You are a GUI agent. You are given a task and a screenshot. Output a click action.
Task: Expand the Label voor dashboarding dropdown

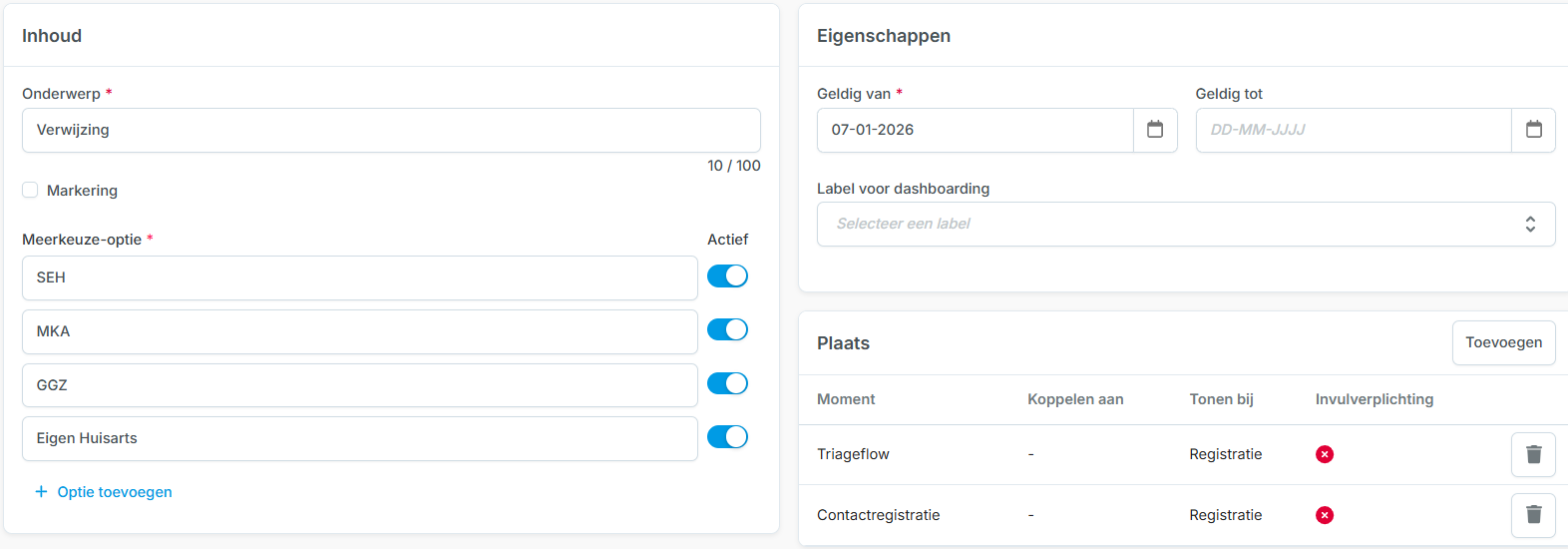(1185, 225)
